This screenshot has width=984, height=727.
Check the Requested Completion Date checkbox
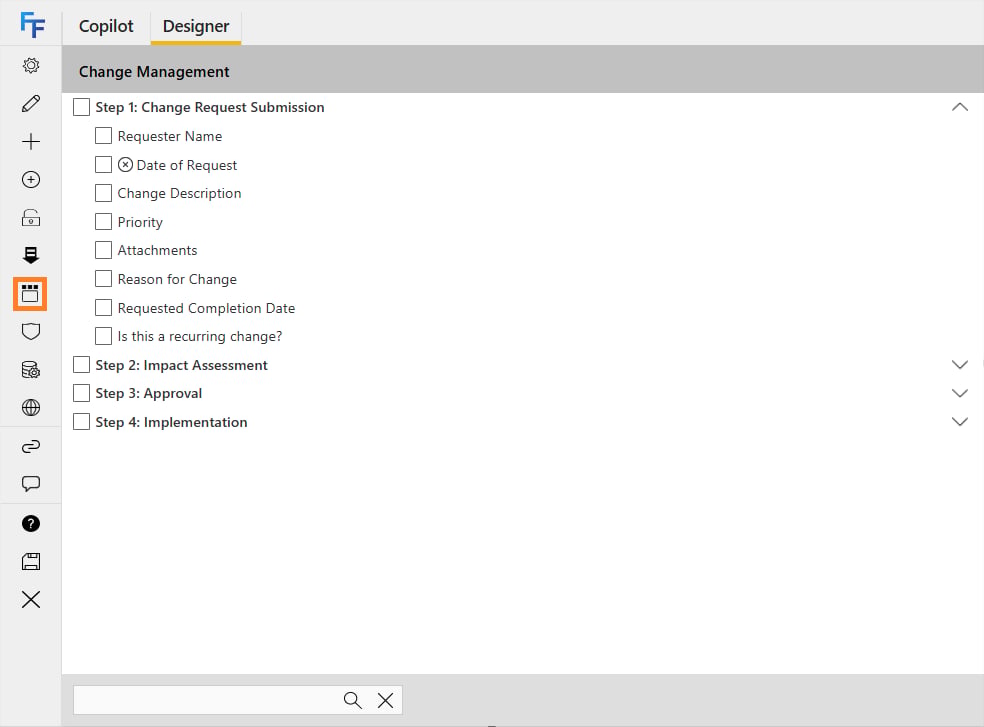point(104,308)
